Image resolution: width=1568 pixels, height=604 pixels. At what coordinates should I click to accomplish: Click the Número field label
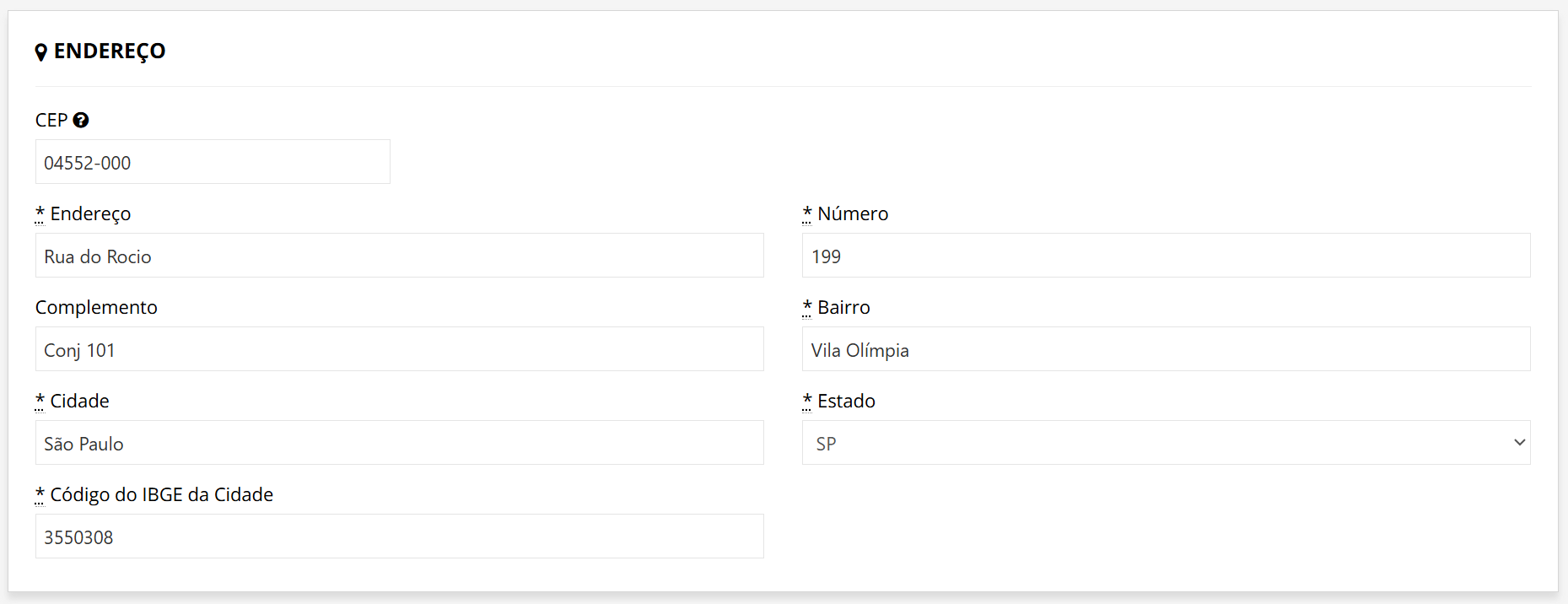coord(853,213)
